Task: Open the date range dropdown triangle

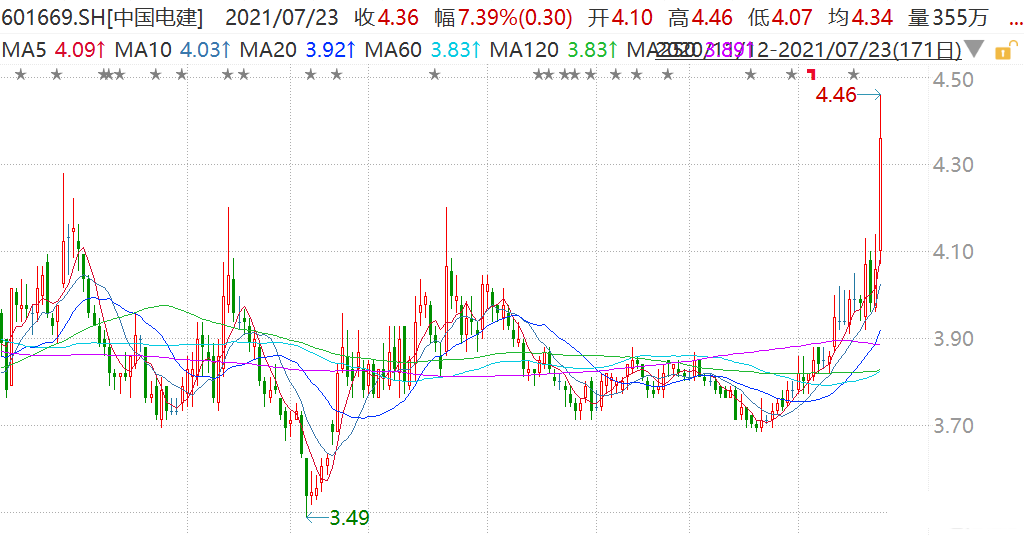Action: (x=974, y=50)
